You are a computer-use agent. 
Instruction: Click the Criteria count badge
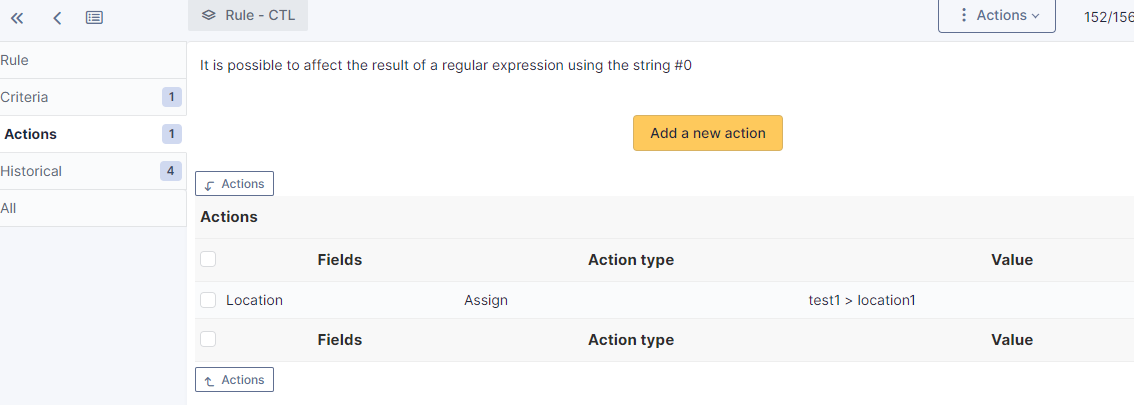pos(171,97)
